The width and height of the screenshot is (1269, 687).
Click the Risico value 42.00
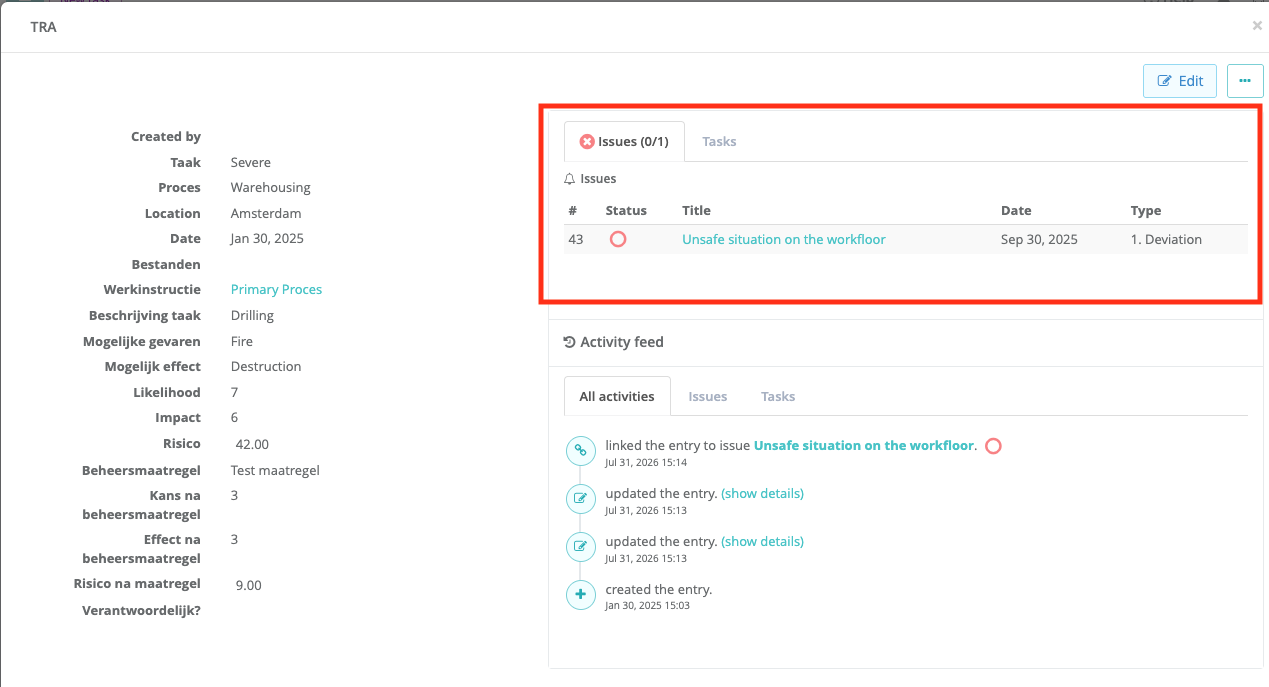tap(252, 444)
